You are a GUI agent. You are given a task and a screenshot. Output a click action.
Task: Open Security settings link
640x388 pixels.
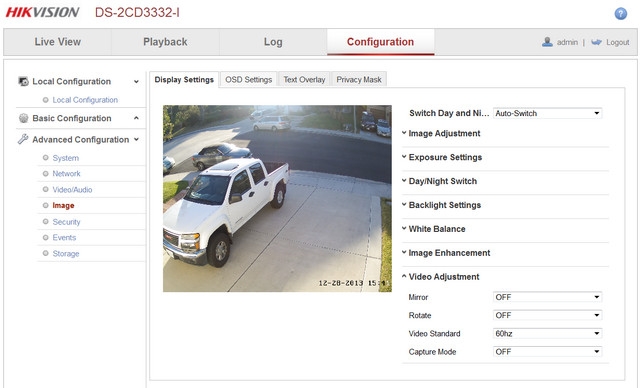coord(67,222)
